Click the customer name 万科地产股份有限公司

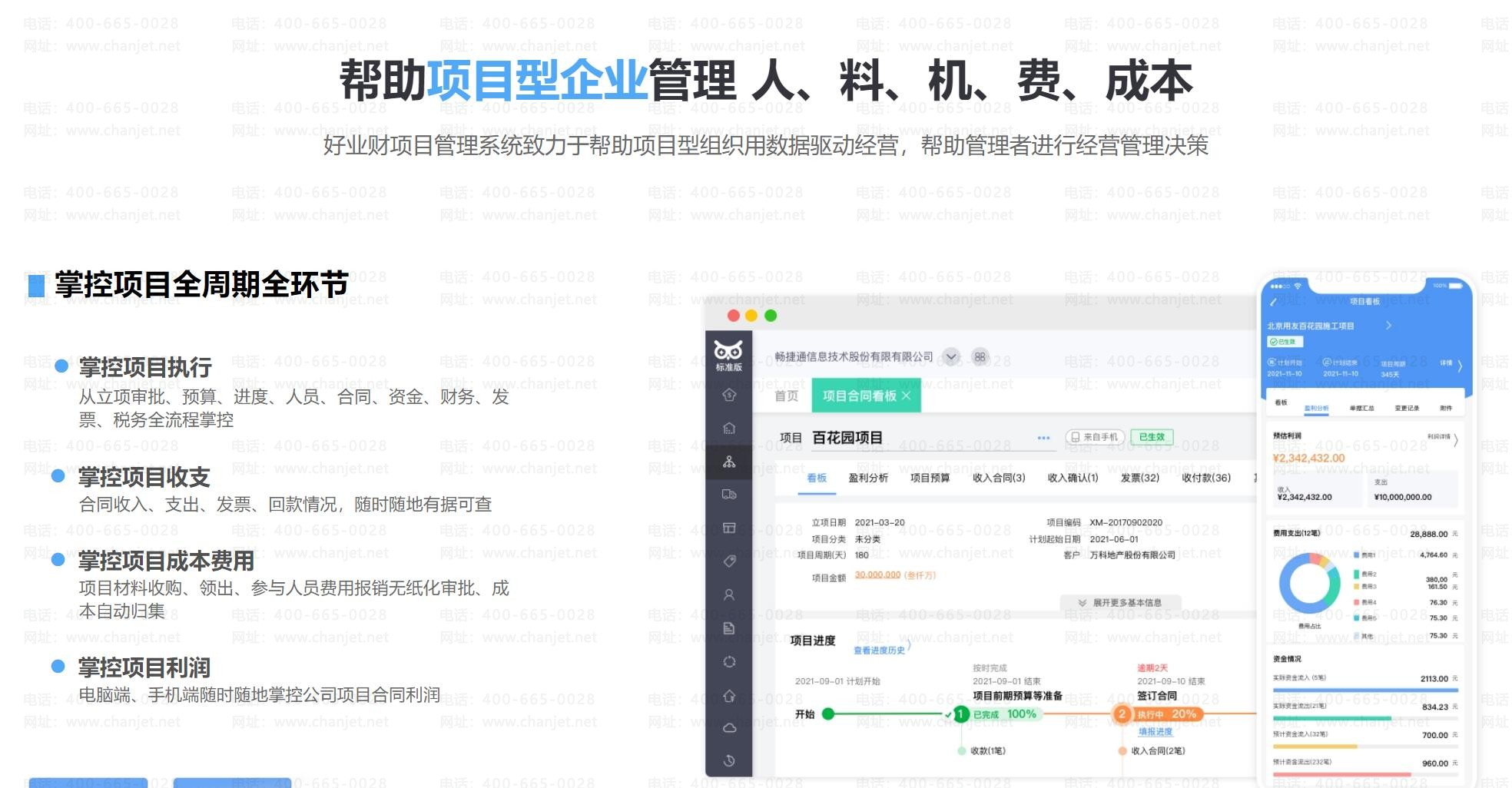coord(1132,555)
